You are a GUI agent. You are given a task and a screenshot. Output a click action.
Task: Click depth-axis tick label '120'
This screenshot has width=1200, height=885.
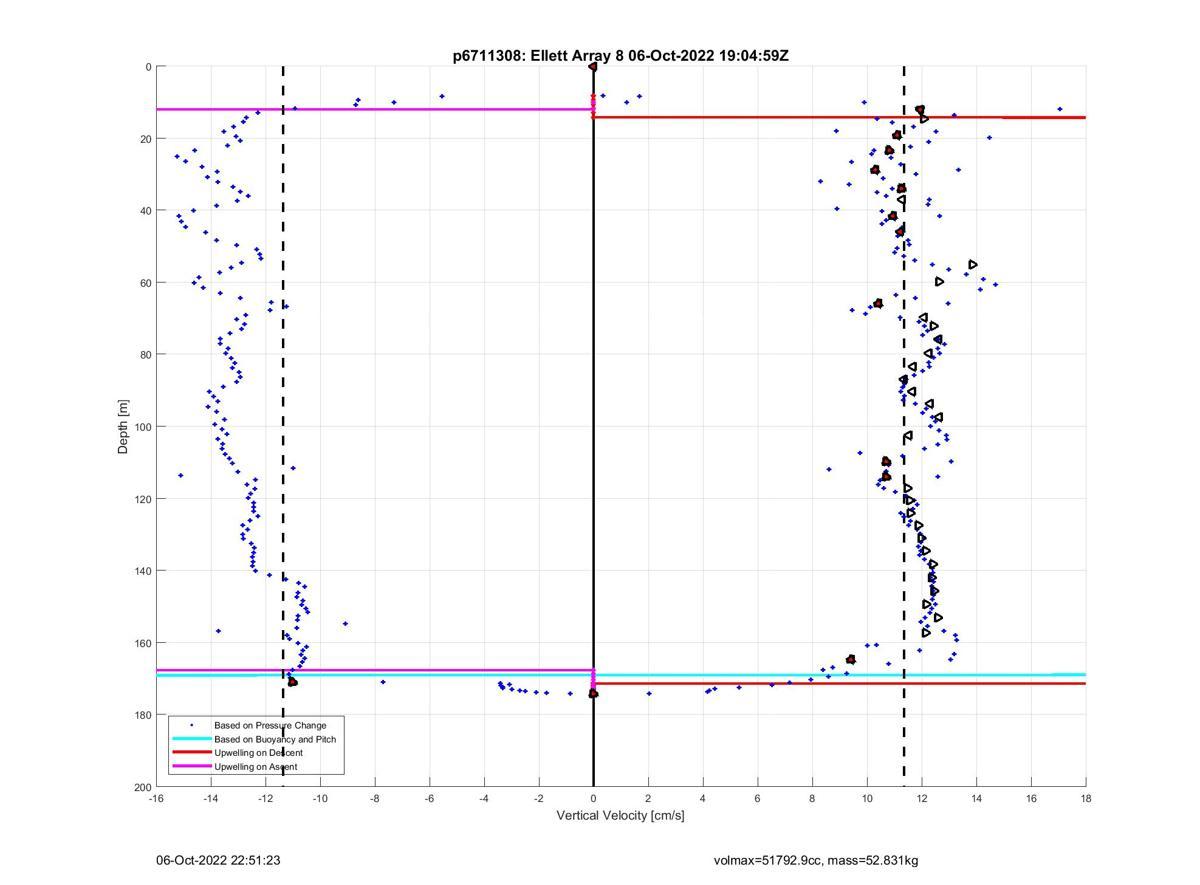click(142, 499)
